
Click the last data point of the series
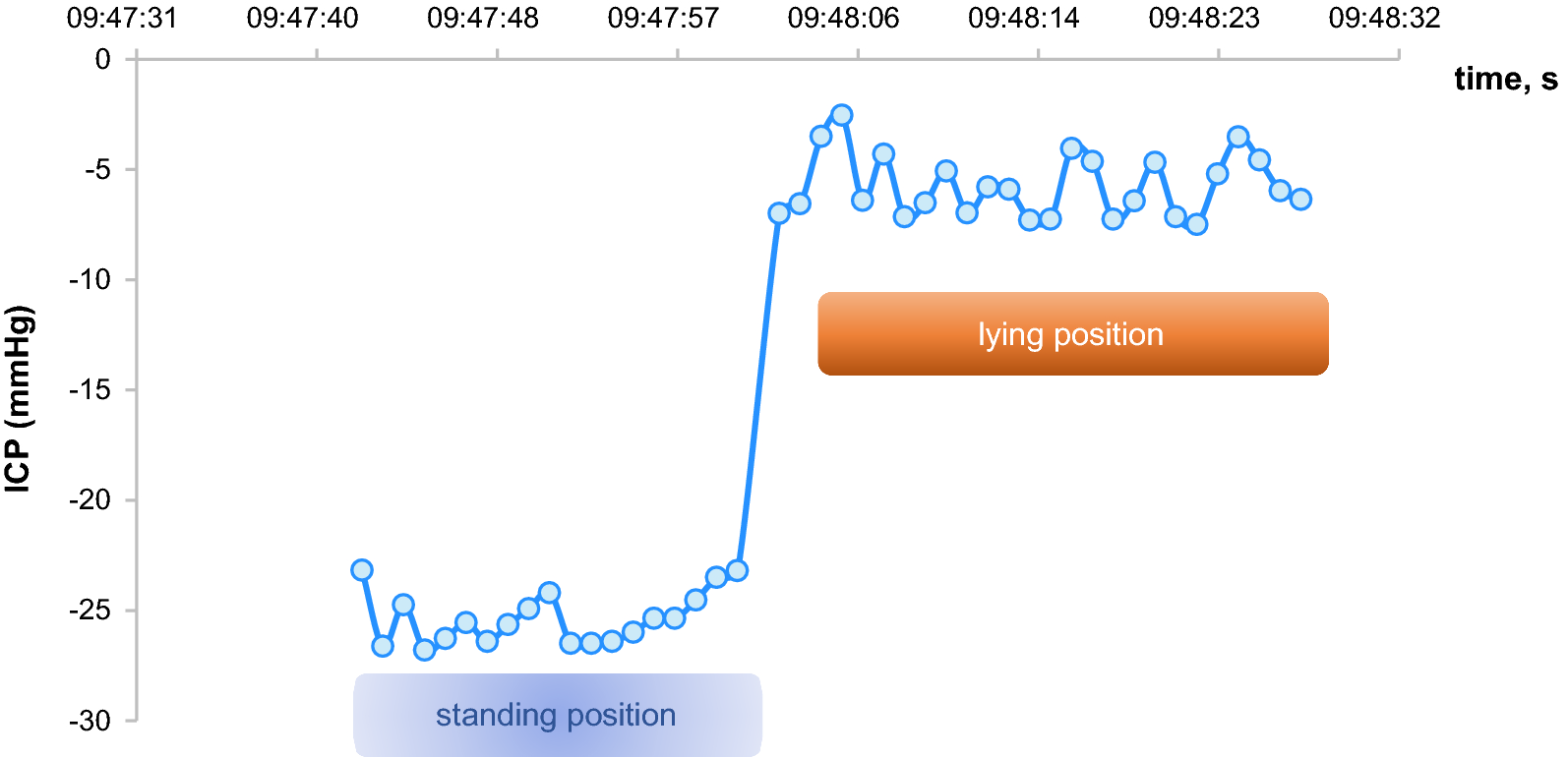tap(1300, 200)
